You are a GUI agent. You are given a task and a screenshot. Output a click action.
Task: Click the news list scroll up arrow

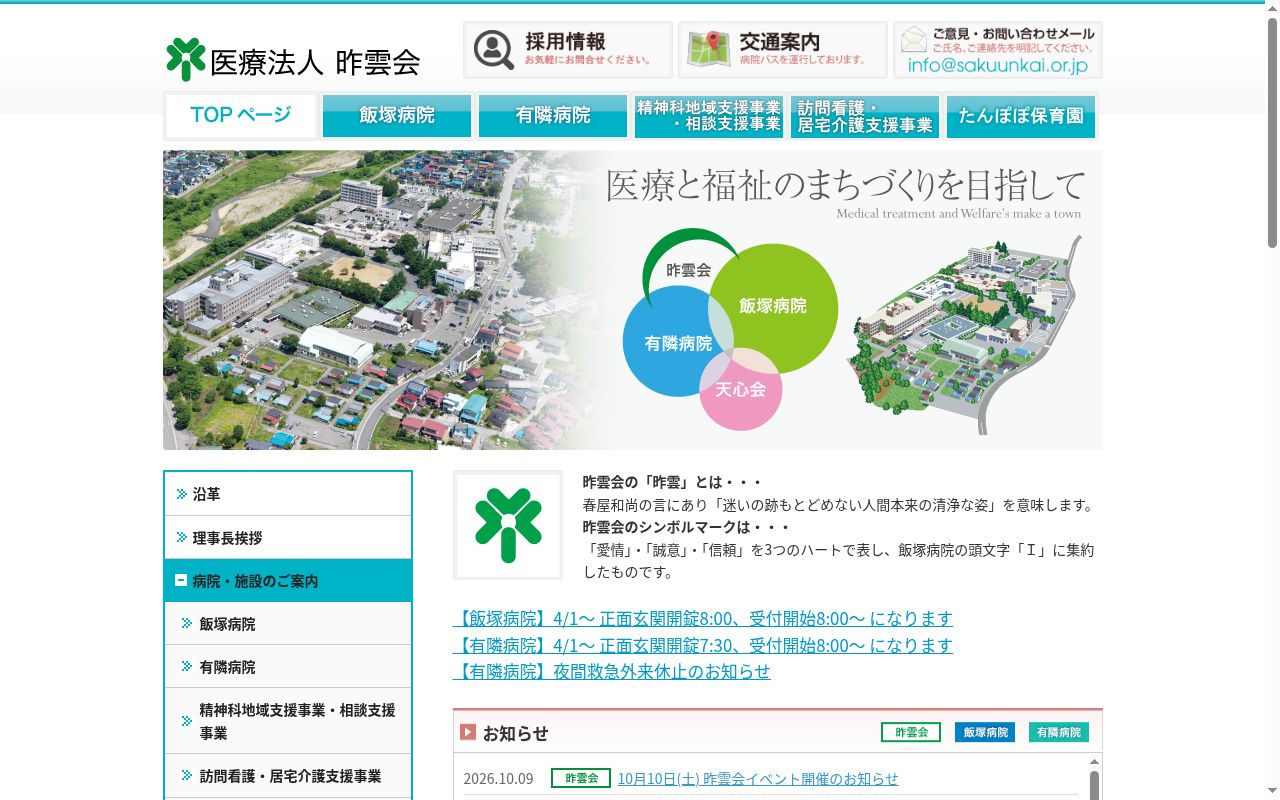click(x=1094, y=761)
